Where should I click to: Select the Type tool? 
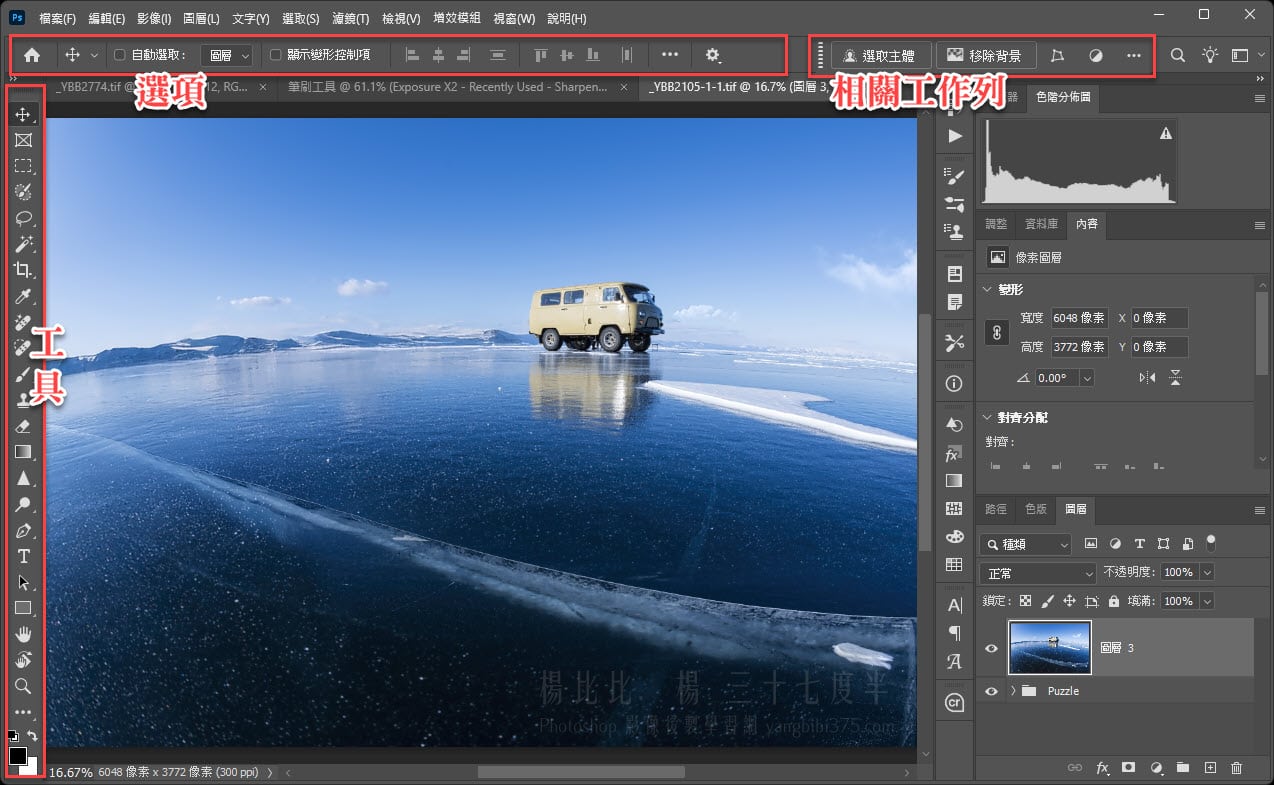point(23,556)
